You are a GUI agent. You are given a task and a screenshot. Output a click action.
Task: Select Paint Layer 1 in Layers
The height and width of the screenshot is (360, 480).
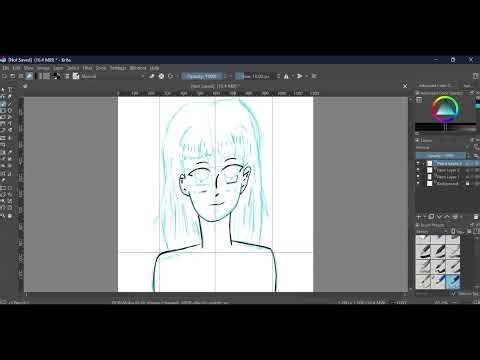(448, 177)
